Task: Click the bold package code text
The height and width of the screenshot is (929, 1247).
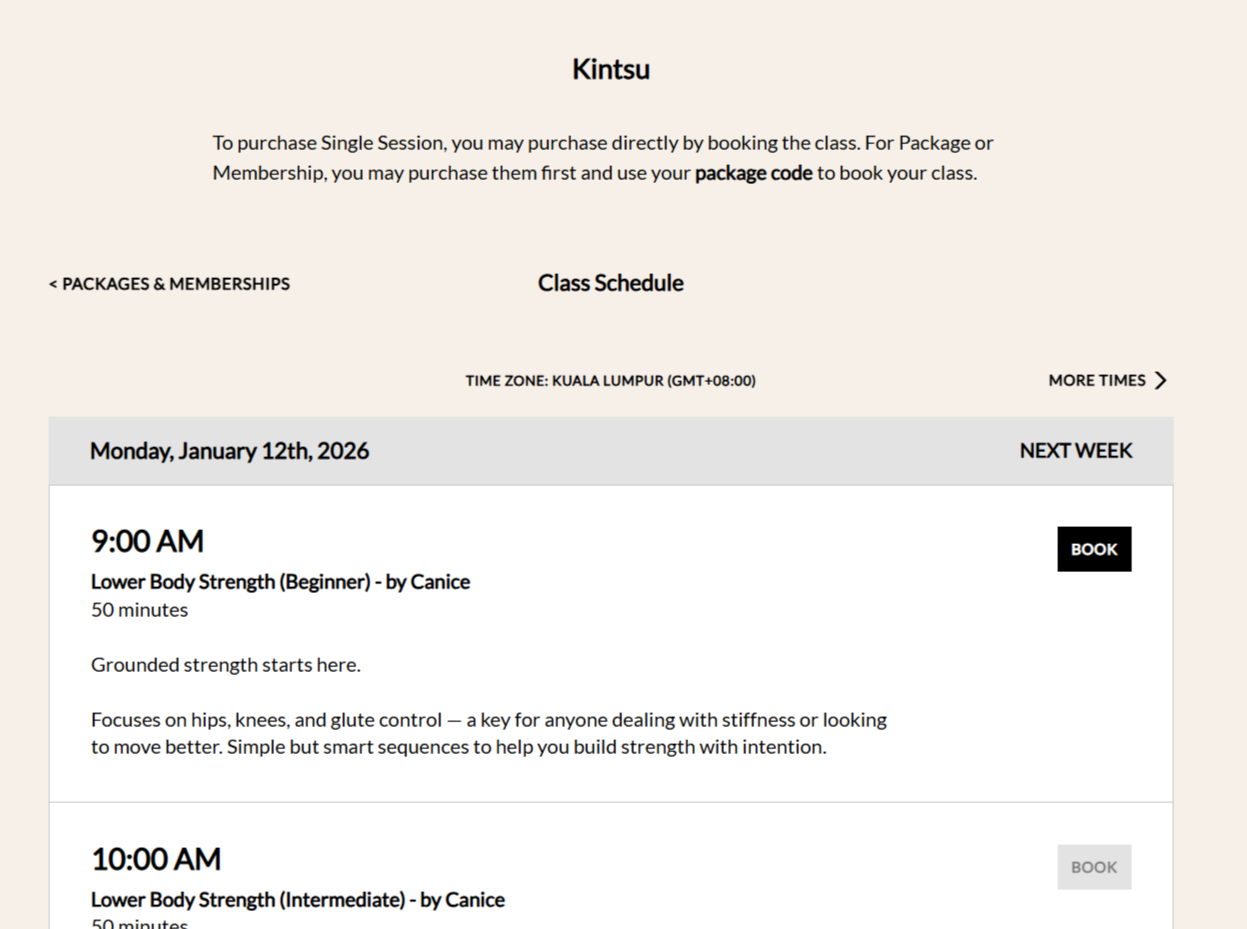Action: coord(753,173)
